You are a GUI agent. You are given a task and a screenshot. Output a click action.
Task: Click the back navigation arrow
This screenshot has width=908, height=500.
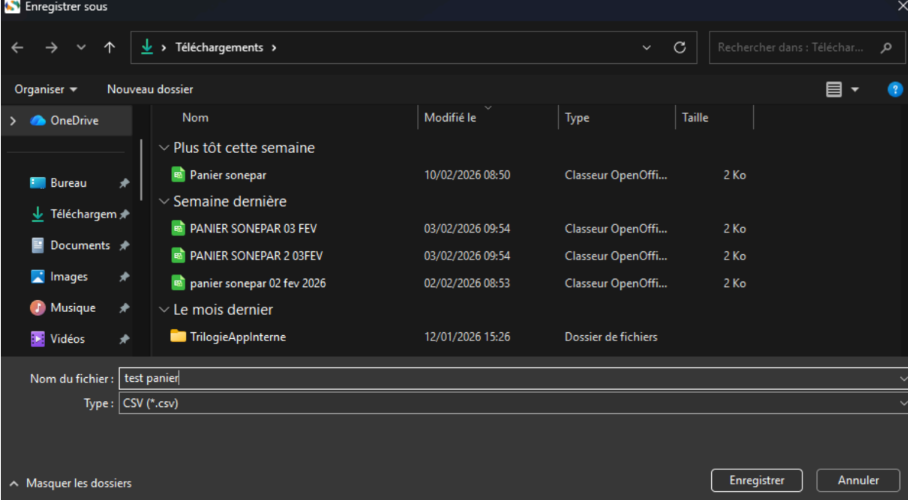tap(17, 47)
